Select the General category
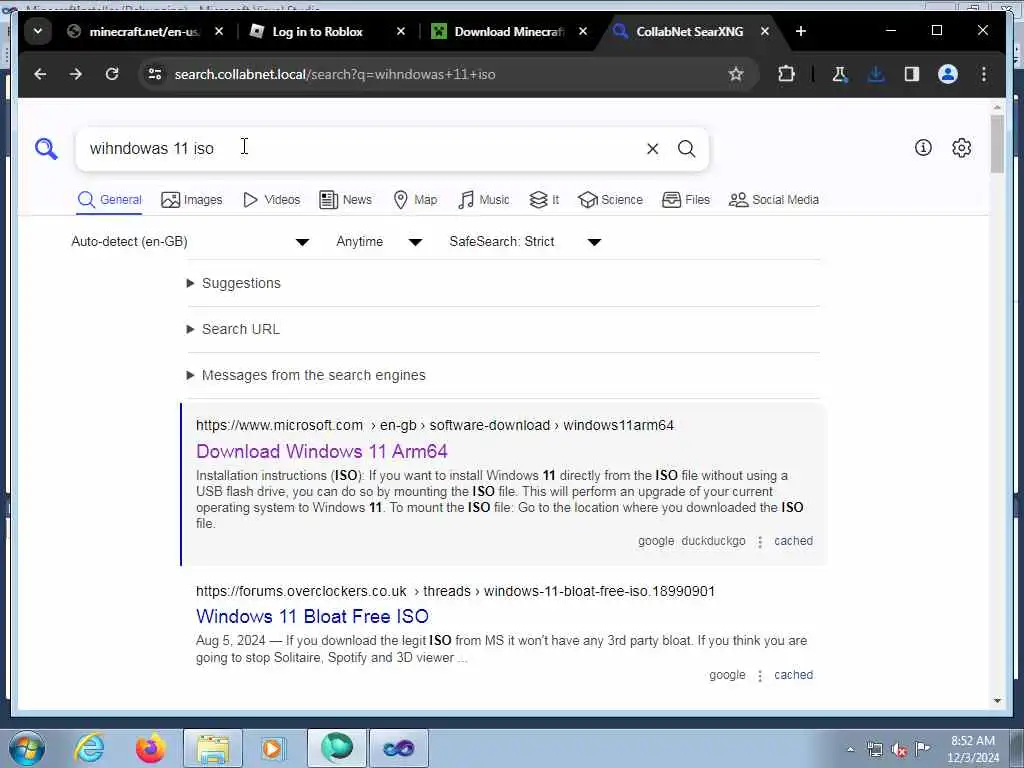This screenshot has height=768, width=1024. click(109, 200)
